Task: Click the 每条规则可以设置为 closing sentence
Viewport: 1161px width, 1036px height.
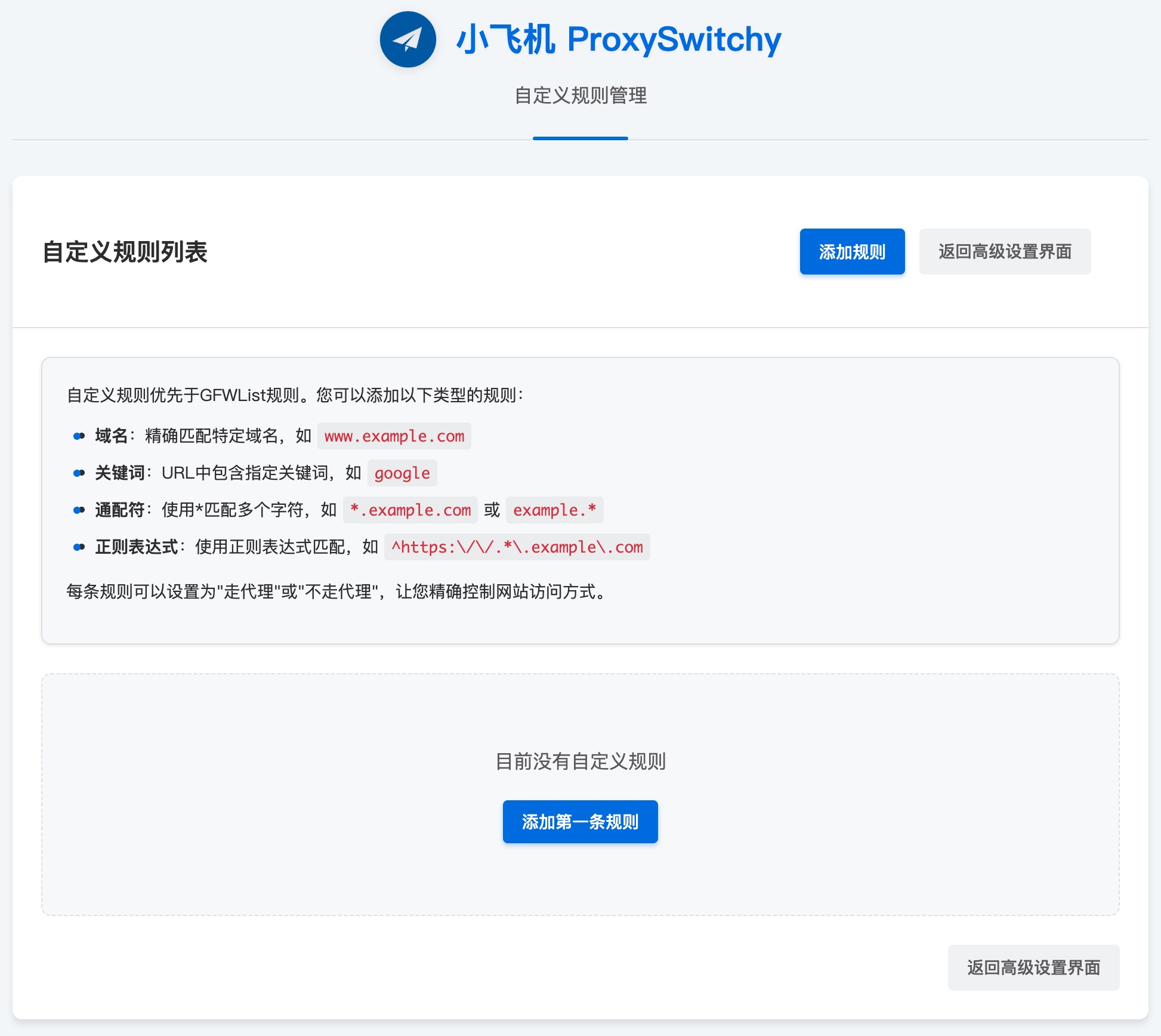Action: [338, 591]
